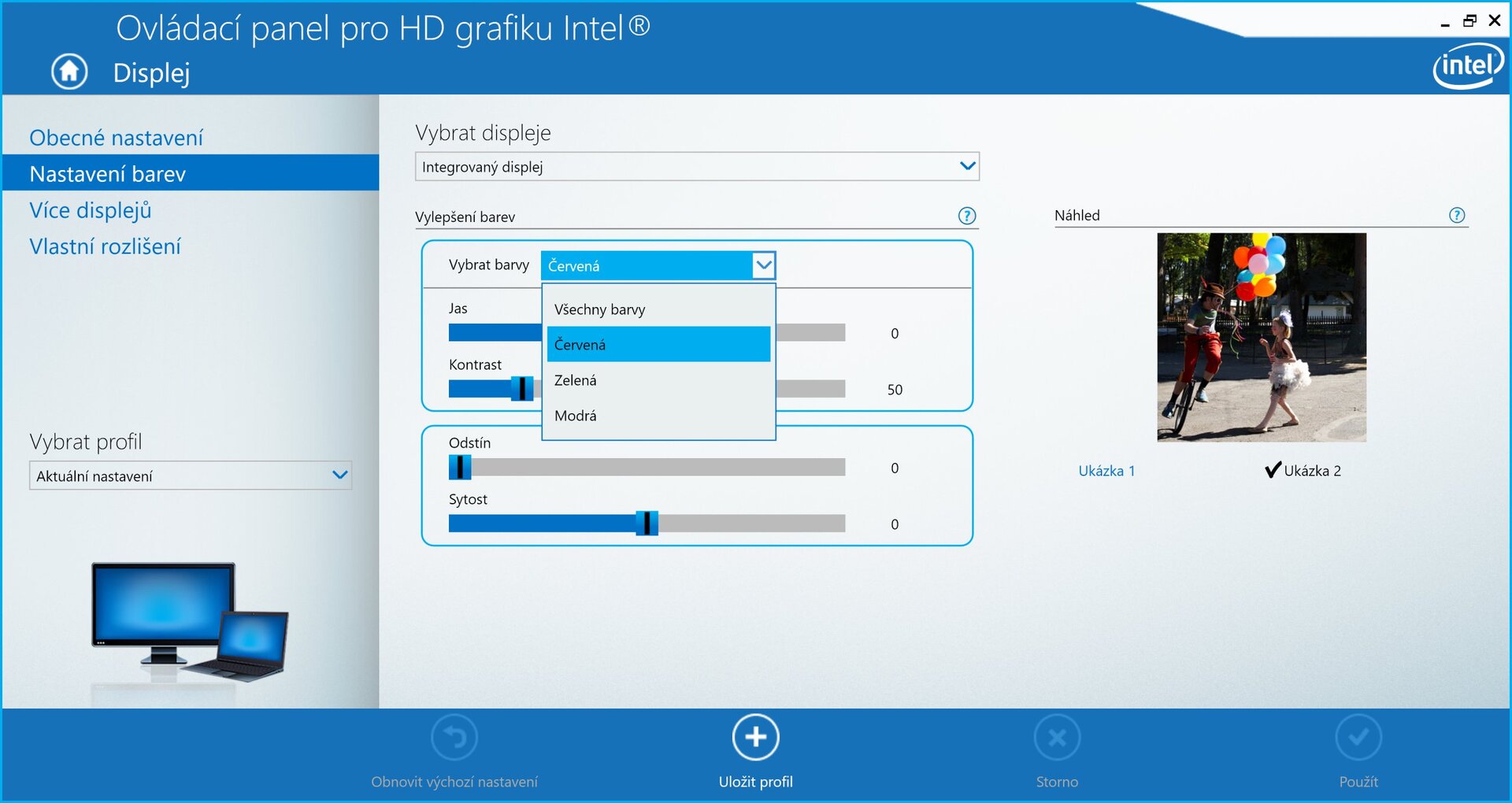Image resolution: width=1512 pixels, height=803 pixels.
Task: Select Ukázka 2 preview option
Action: click(1311, 470)
